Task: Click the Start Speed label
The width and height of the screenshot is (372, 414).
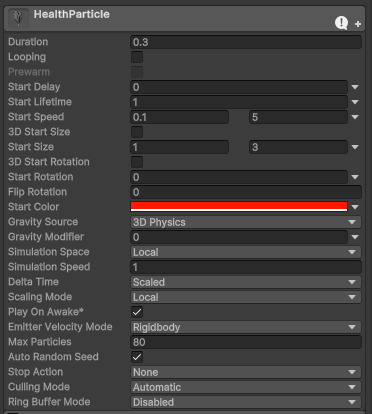Action: [x=36, y=117]
